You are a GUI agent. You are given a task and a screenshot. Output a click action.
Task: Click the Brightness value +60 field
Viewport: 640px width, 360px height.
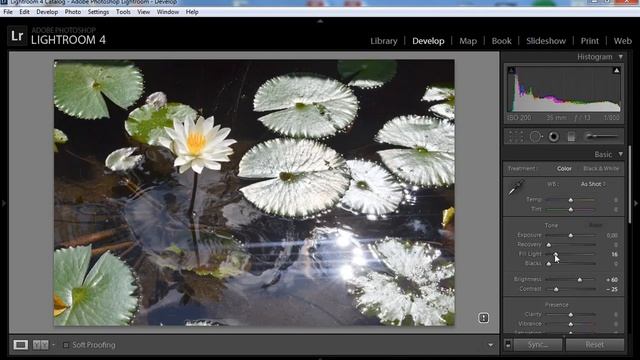coord(611,280)
